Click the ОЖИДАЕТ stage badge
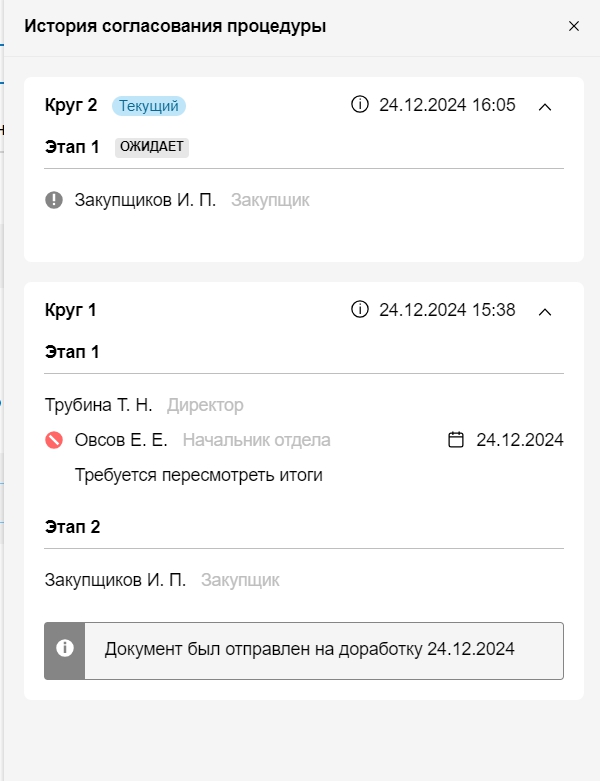600x781 pixels. (x=152, y=147)
